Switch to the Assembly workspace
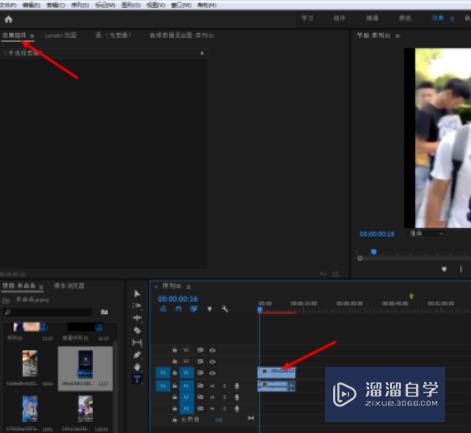The image size is (471, 433). click(339, 18)
